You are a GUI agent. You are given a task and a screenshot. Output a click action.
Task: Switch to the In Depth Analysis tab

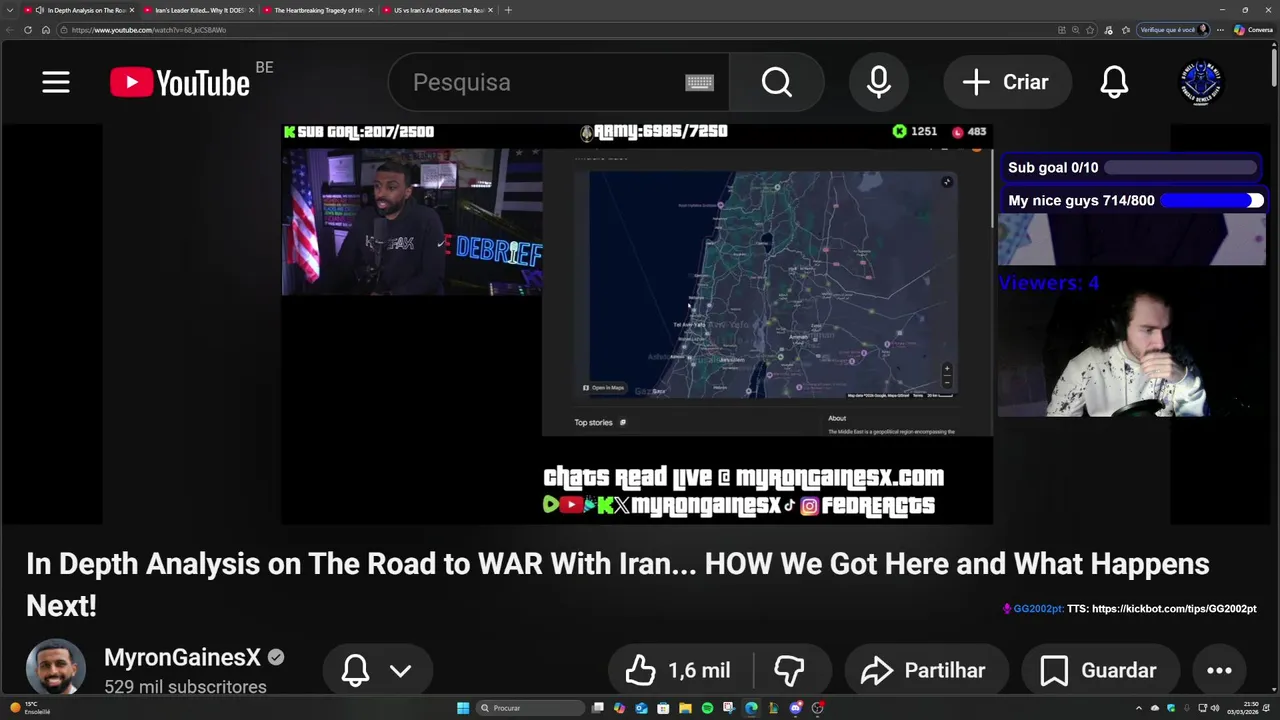point(79,10)
